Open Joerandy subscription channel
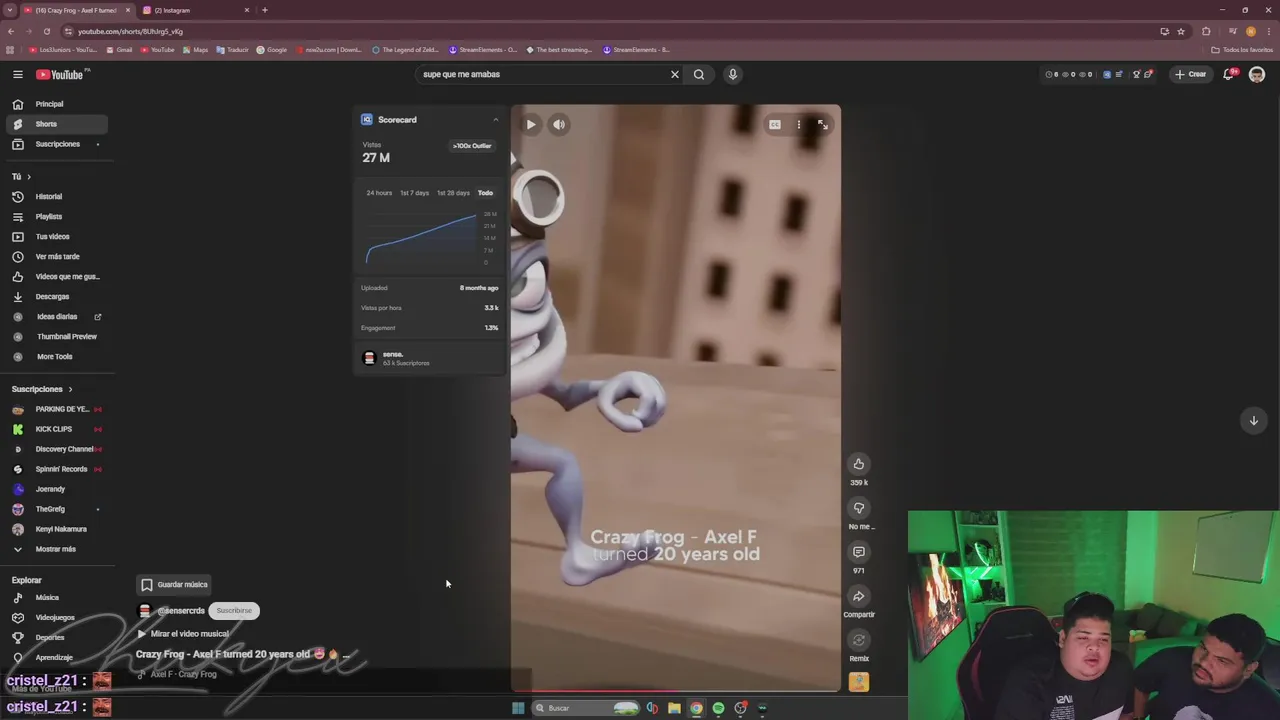Image resolution: width=1280 pixels, height=720 pixels. coord(56,489)
